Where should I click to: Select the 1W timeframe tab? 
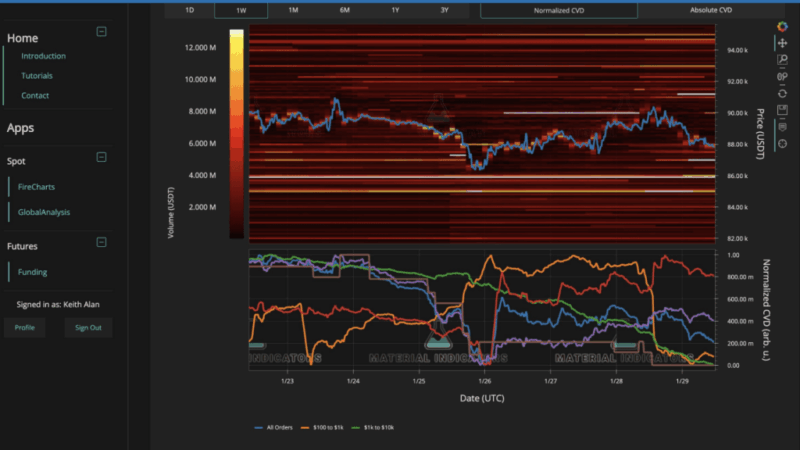tap(241, 10)
